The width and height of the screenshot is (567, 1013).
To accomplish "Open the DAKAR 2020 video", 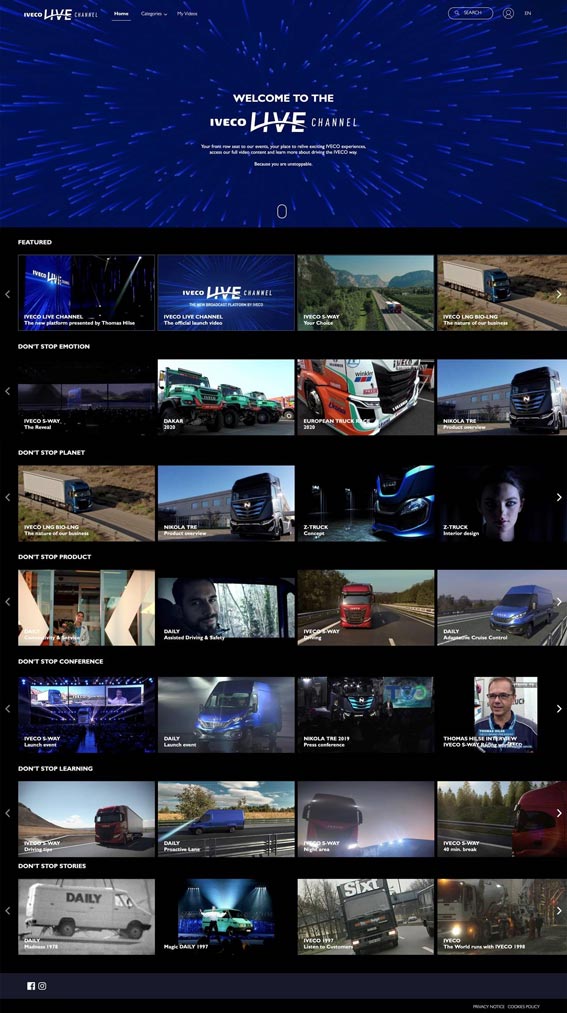I will (x=226, y=397).
